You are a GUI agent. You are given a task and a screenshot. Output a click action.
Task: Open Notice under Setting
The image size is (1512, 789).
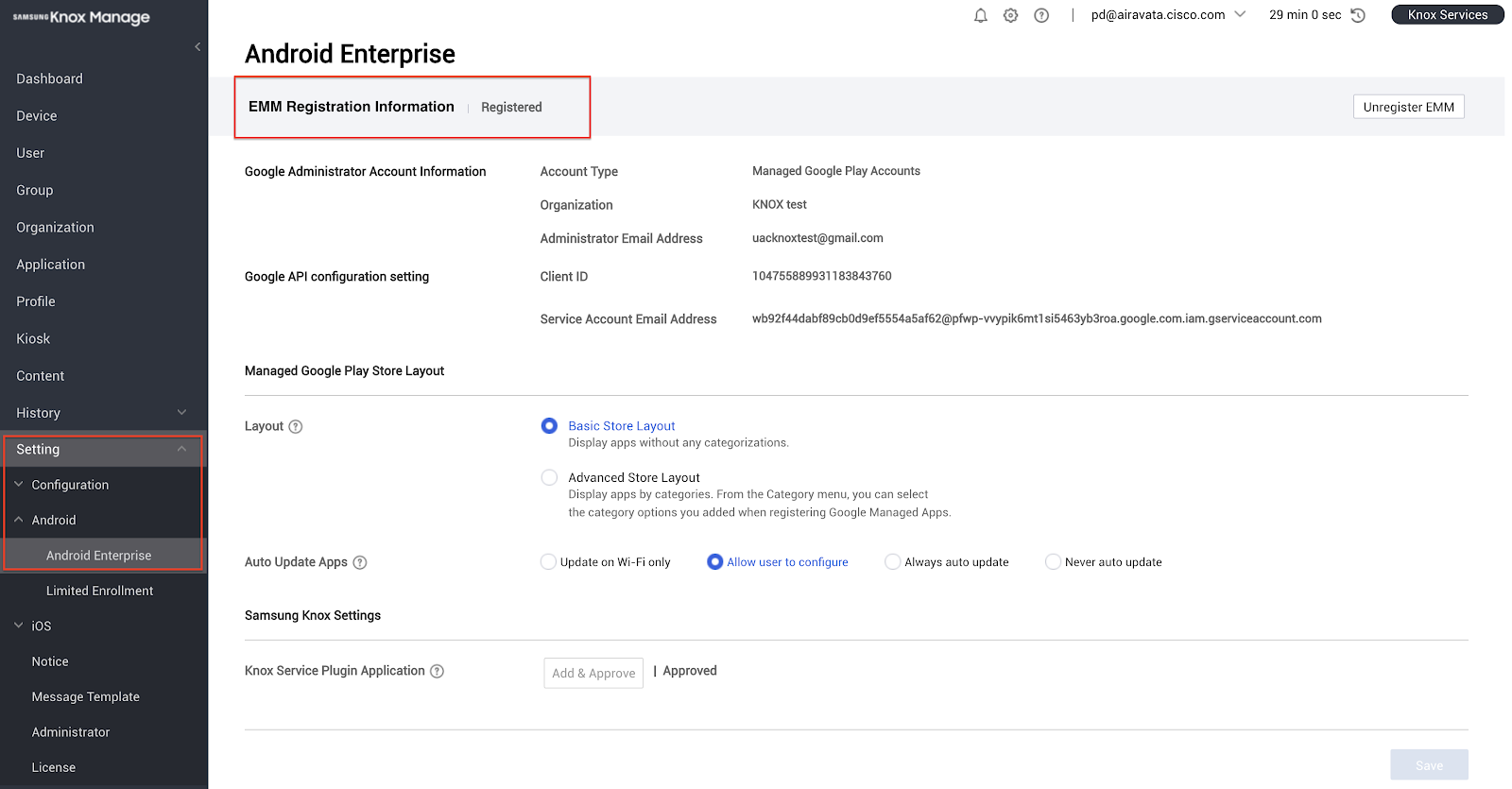point(50,661)
